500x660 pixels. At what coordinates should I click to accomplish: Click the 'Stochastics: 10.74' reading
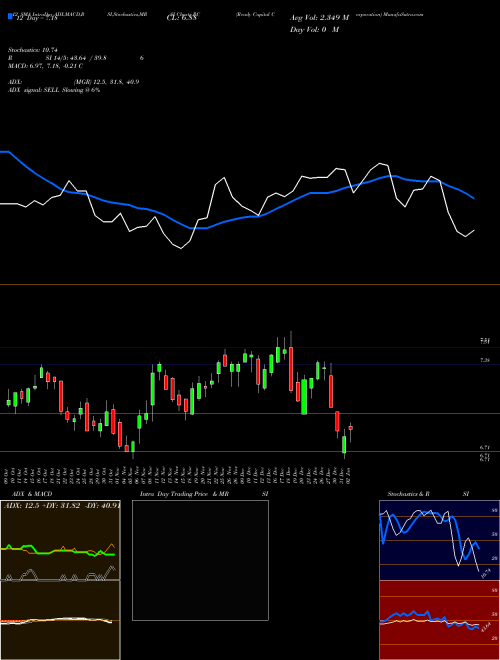click(33, 50)
